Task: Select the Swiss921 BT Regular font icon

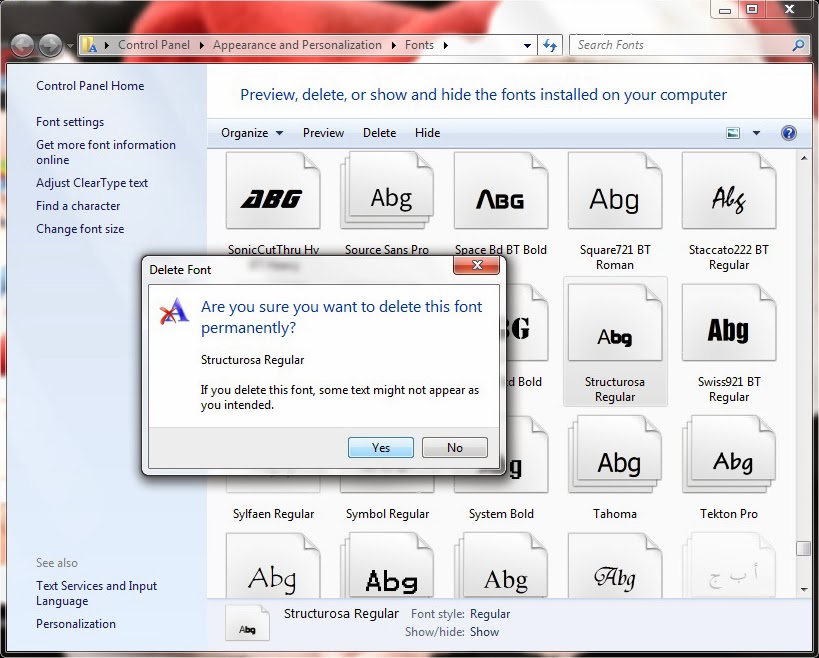Action: tap(729, 323)
